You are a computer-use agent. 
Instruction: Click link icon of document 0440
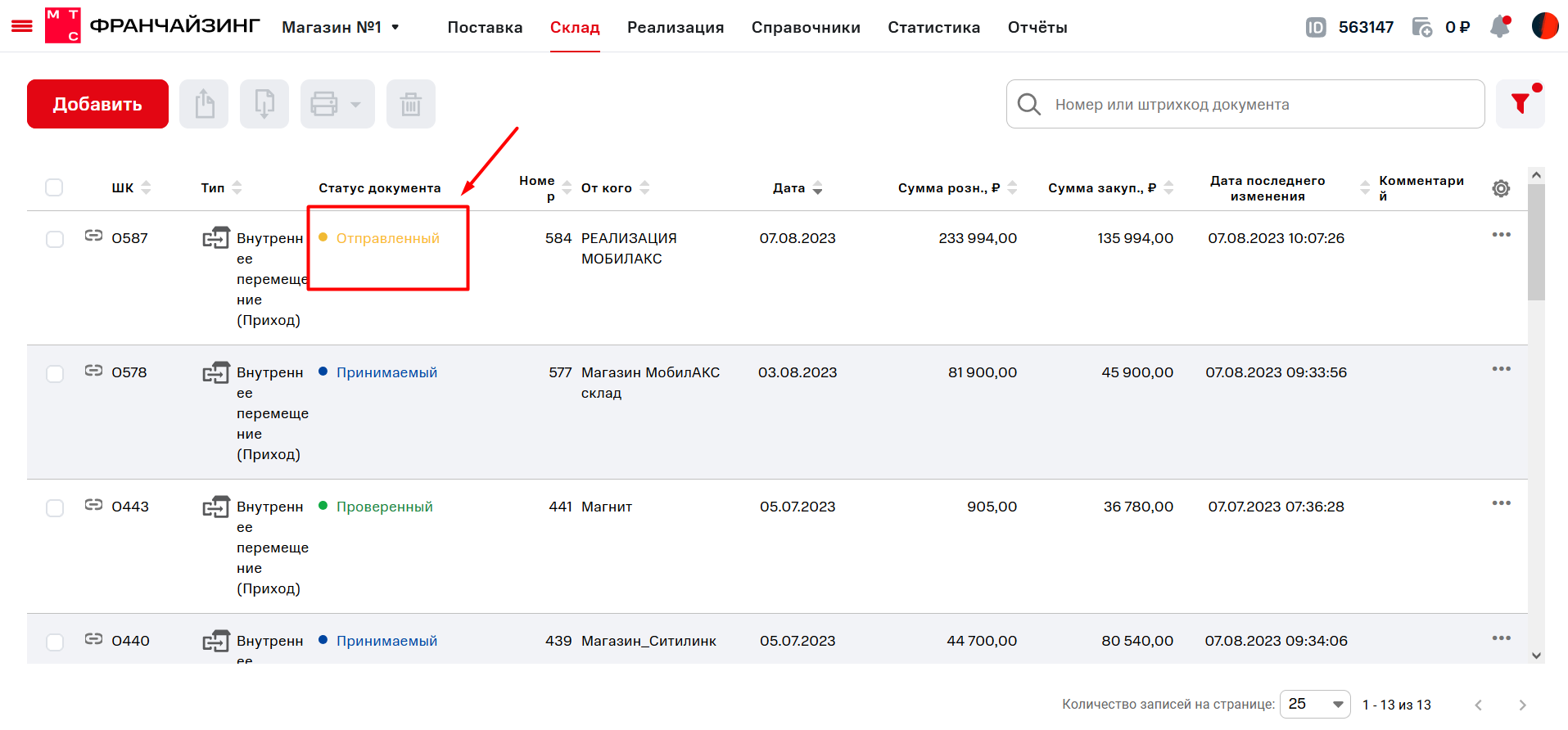pyautogui.click(x=93, y=638)
